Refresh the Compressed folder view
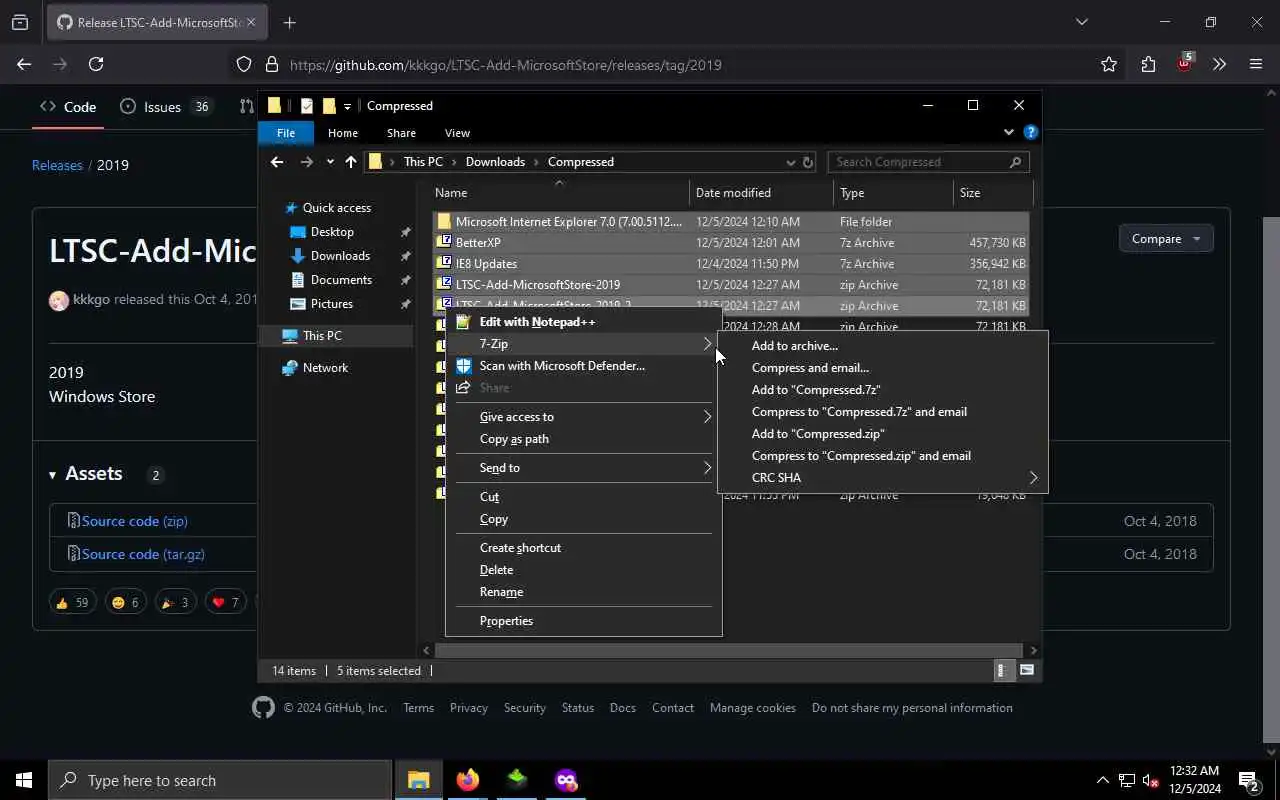The image size is (1280, 800). pos(808,162)
